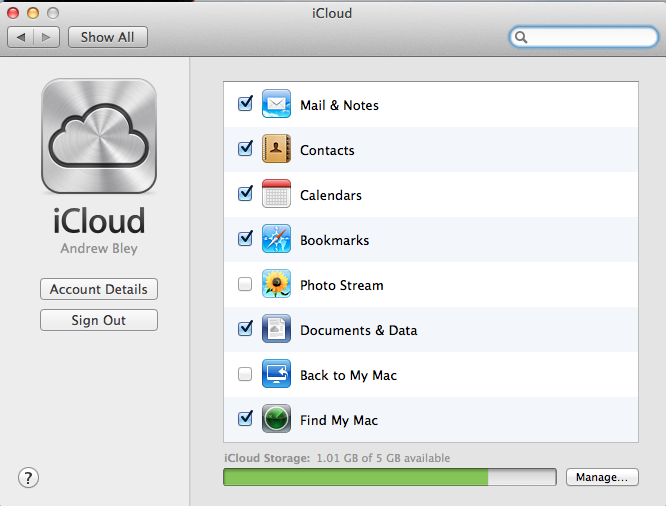Click the iCloud window title text

point(332,14)
